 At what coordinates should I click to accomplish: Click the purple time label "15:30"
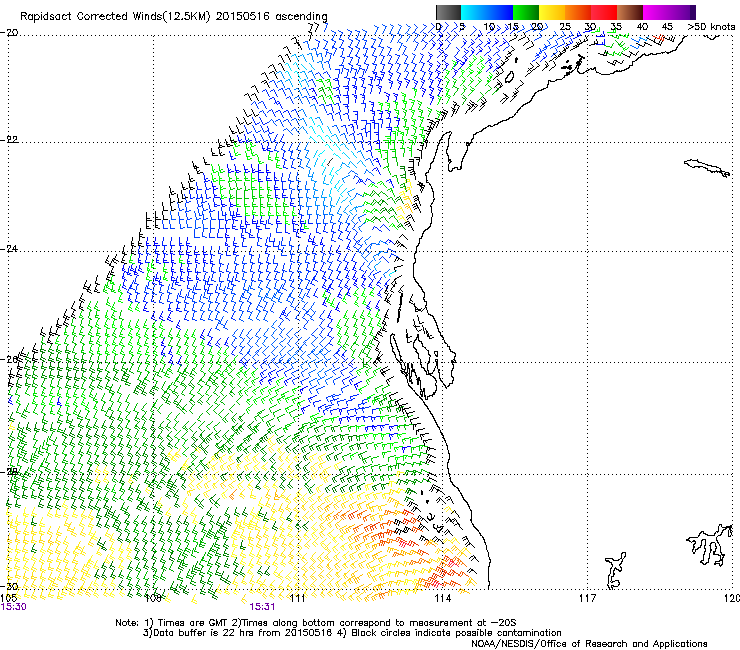tap(13, 607)
